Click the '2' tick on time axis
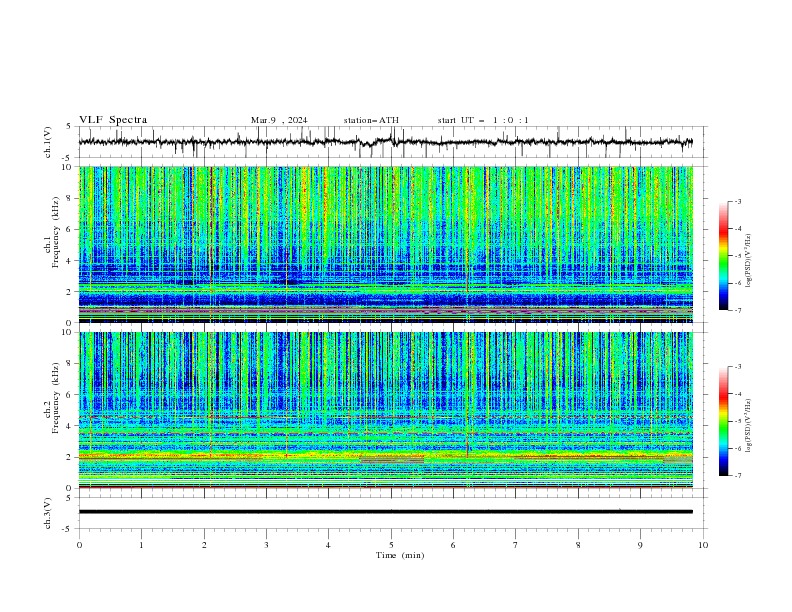792x612 pixels. click(x=204, y=545)
